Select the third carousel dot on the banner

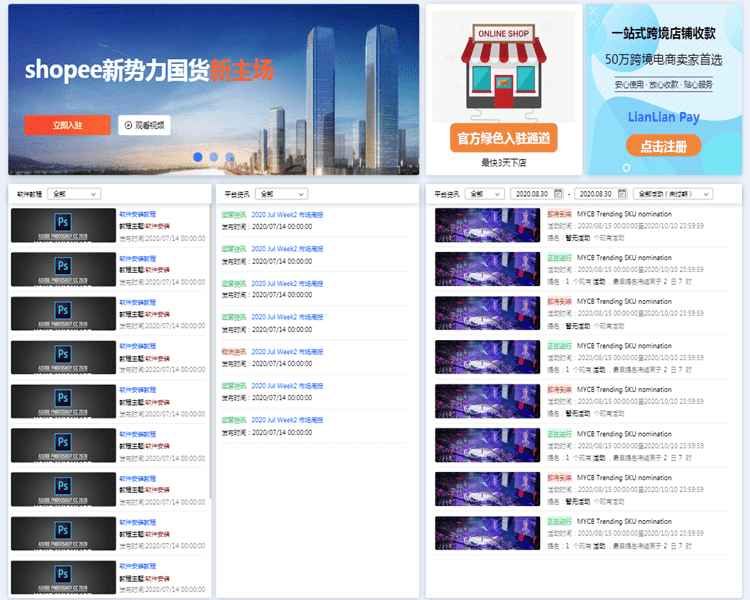[x=230, y=156]
